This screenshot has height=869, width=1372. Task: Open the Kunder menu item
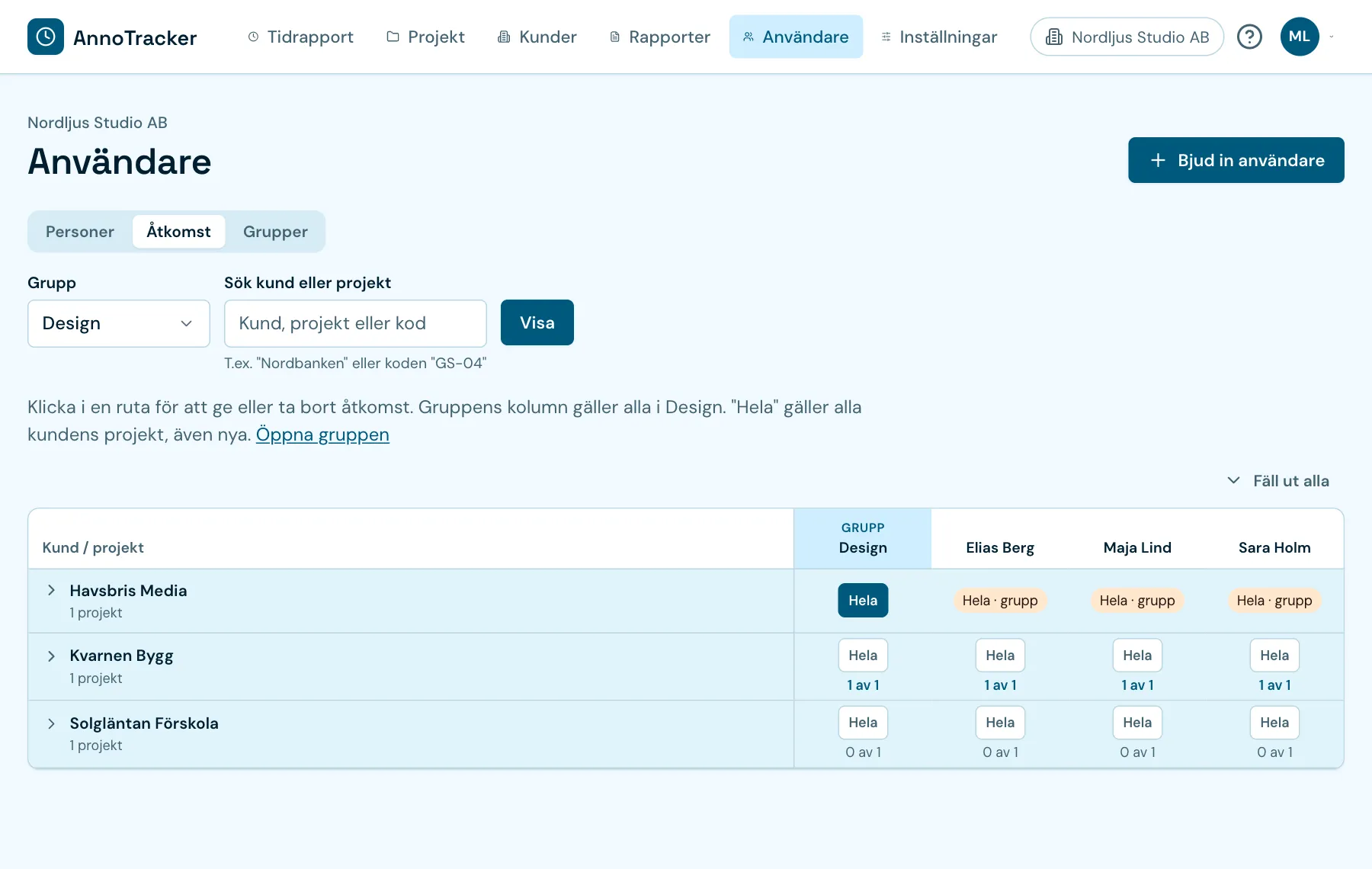pos(537,37)
